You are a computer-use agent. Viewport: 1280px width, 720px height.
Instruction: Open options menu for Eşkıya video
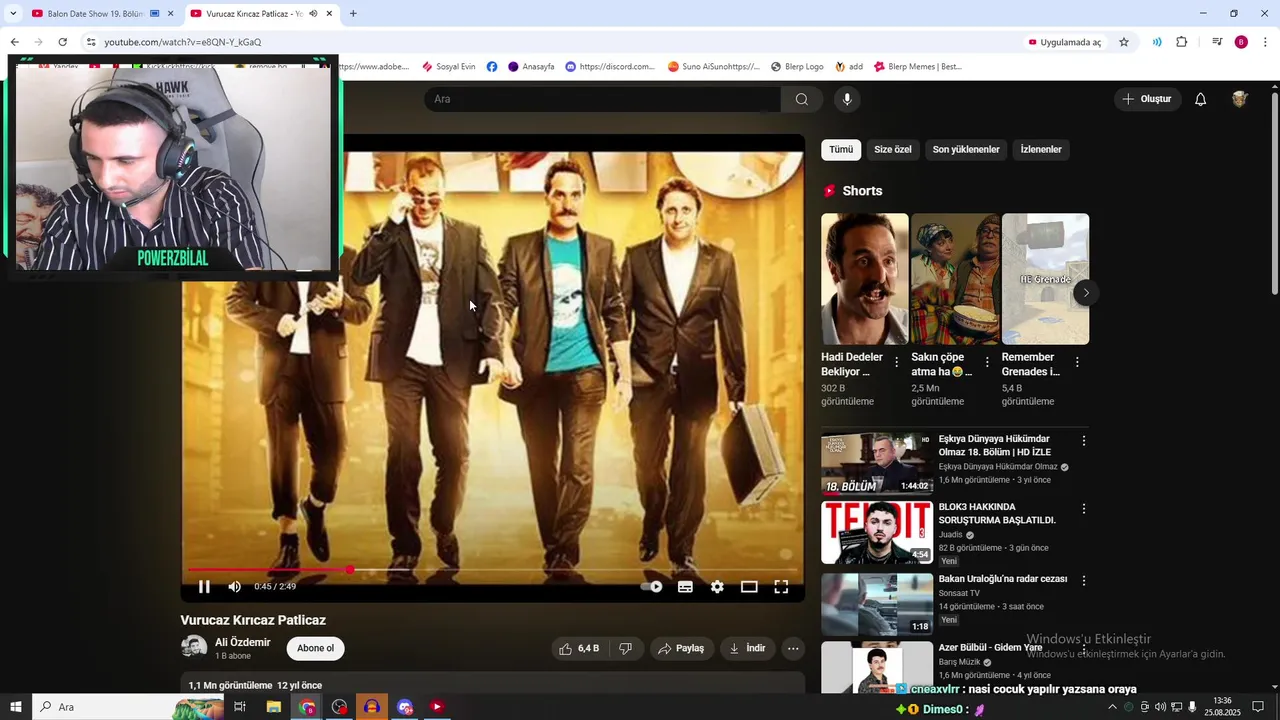click(x=1083, y=441)
